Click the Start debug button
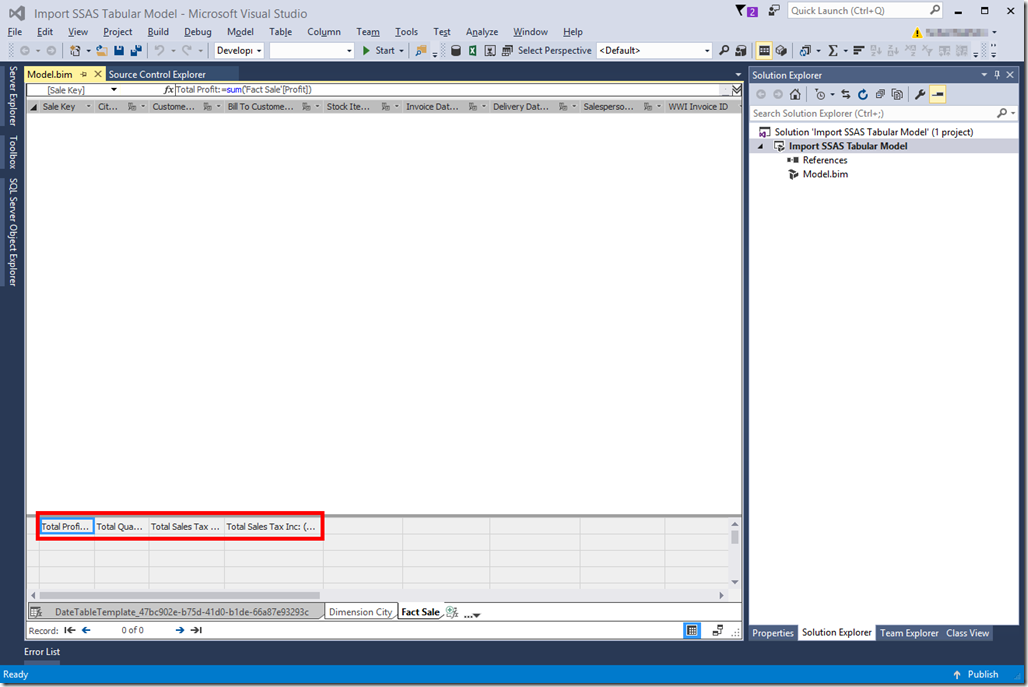 tap(379, 50)
